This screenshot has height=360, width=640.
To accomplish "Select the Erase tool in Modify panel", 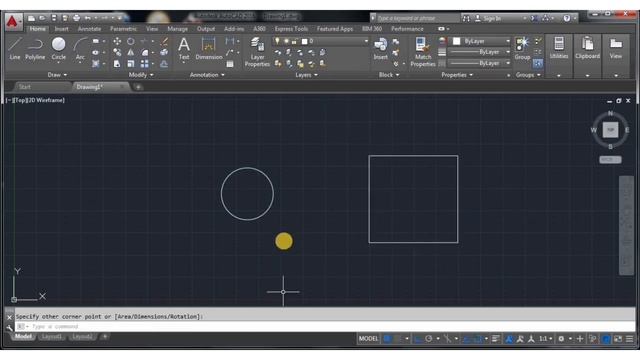I will point(164,41).
